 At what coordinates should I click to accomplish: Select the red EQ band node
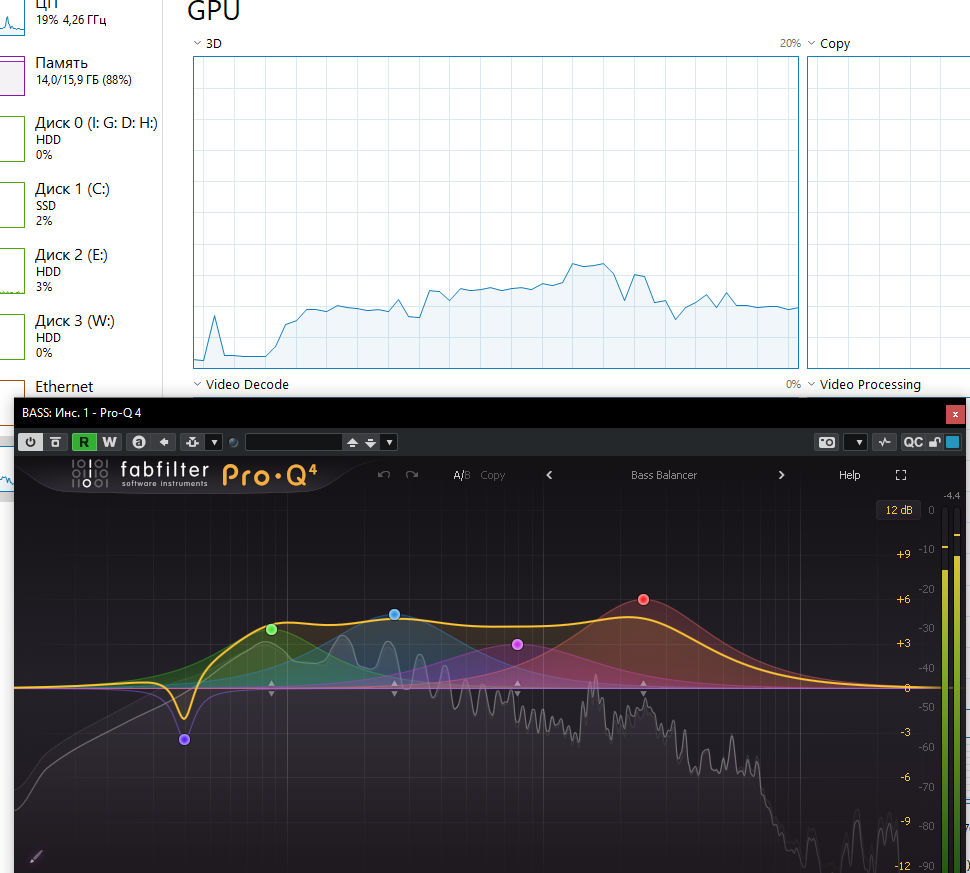click(643, 600)
